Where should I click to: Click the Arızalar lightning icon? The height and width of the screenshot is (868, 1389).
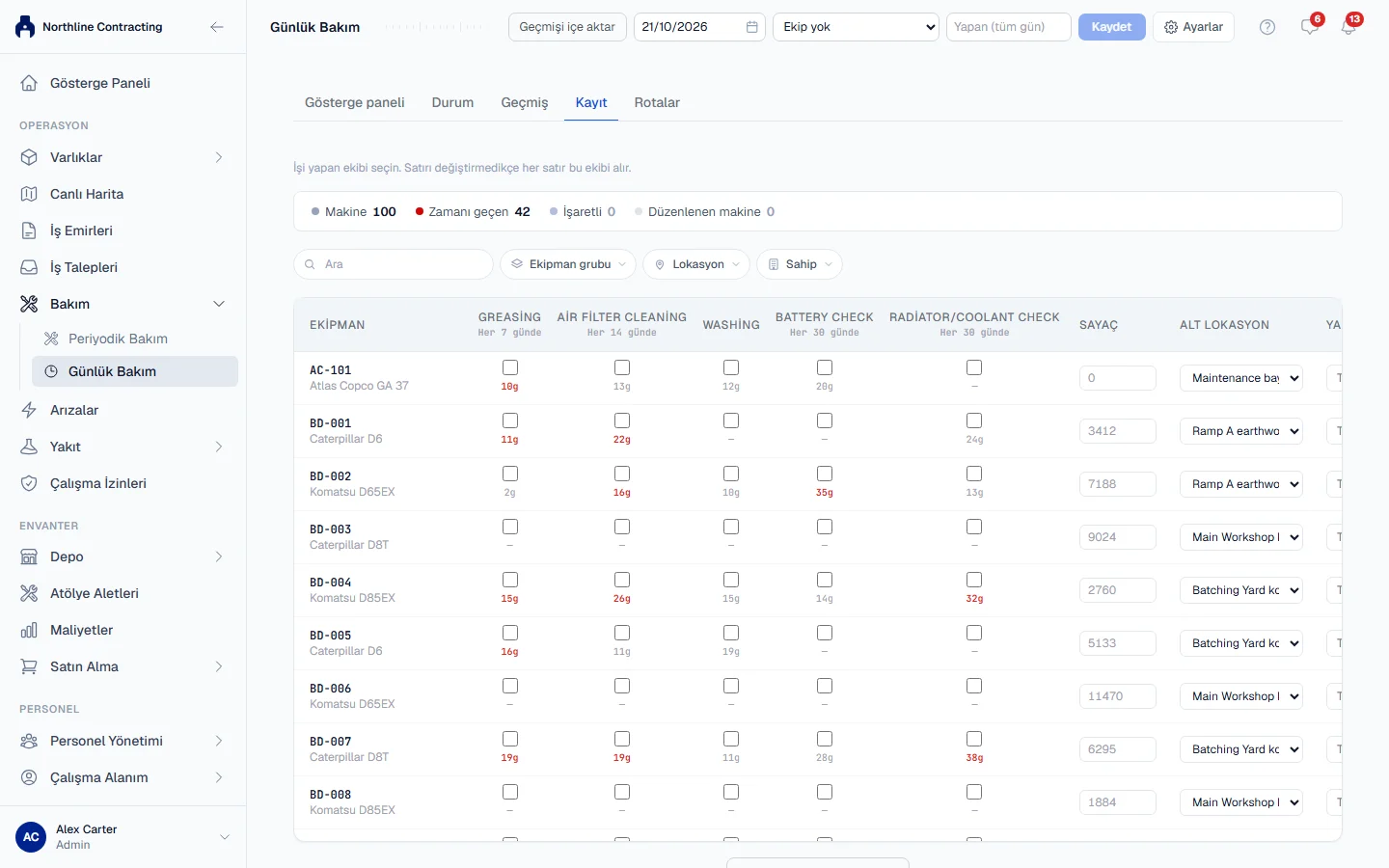pos(29,410)
